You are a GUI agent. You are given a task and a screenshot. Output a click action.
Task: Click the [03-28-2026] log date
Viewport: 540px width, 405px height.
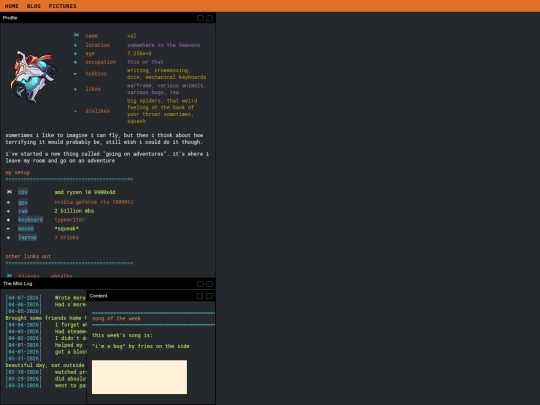(x=23, y=386)
